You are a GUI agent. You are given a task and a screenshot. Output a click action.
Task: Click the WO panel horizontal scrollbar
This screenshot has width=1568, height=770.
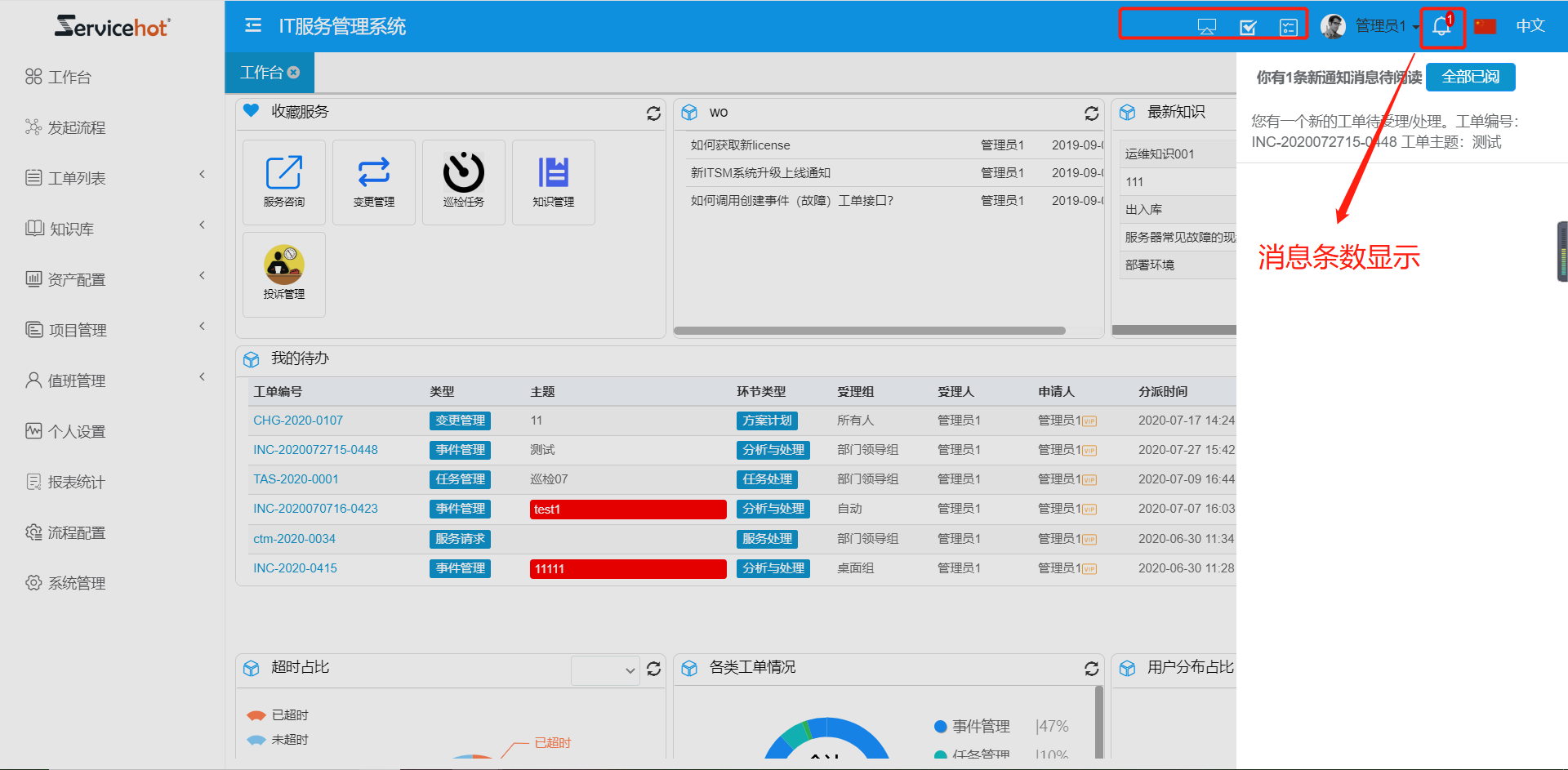(x=869, y=331)
